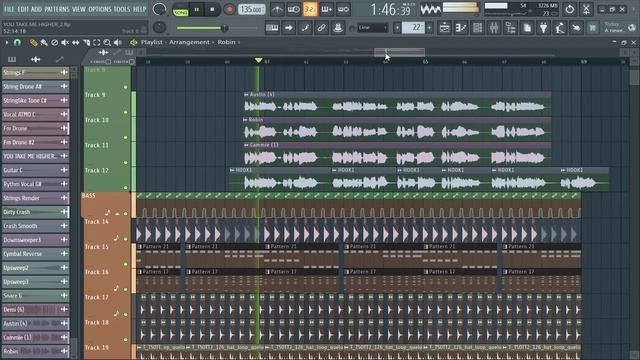Click the main volume slider handle
640x360 pixels.
click(x=224, y=28)
